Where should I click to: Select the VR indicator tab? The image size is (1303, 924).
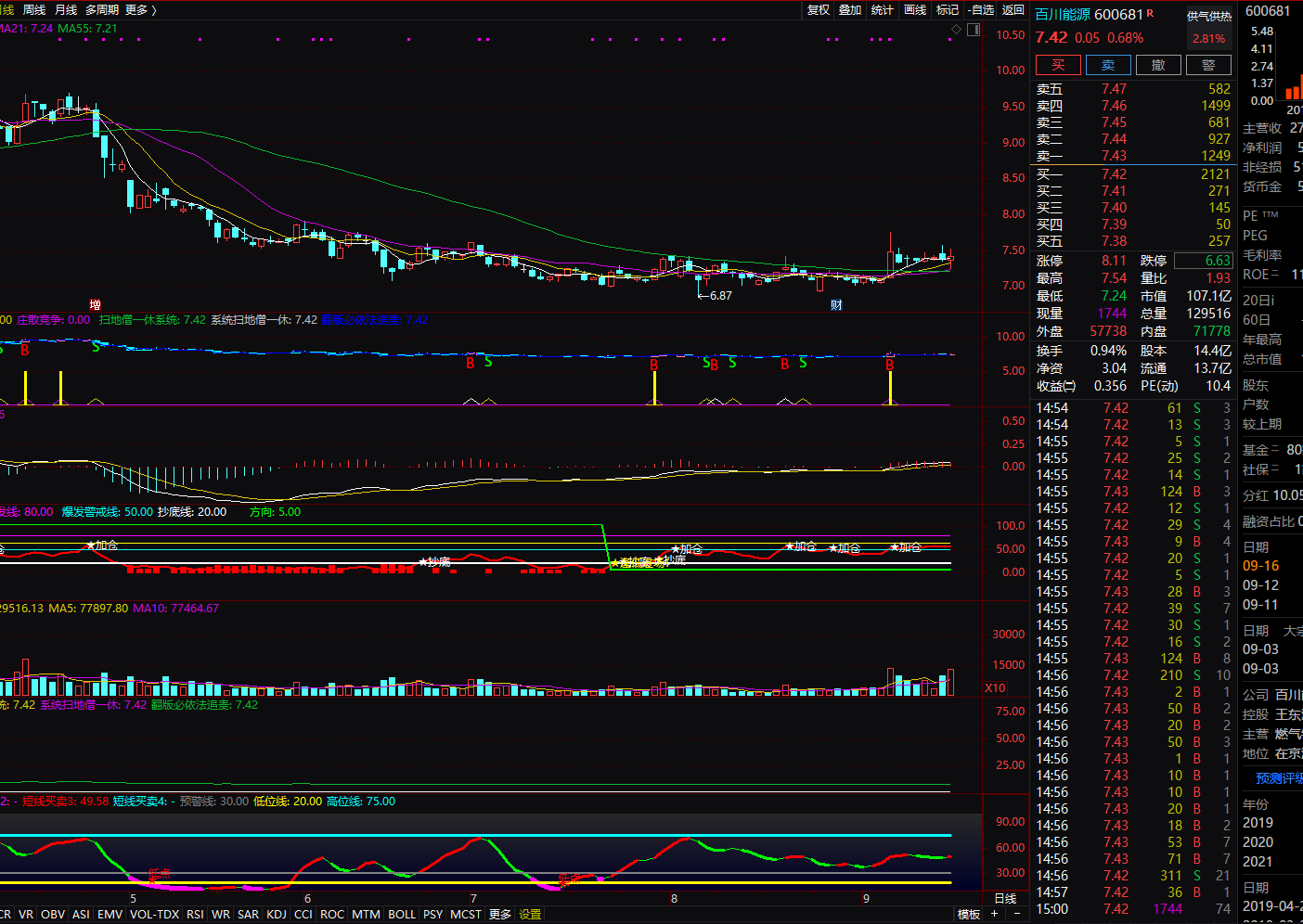coord(26,914)
